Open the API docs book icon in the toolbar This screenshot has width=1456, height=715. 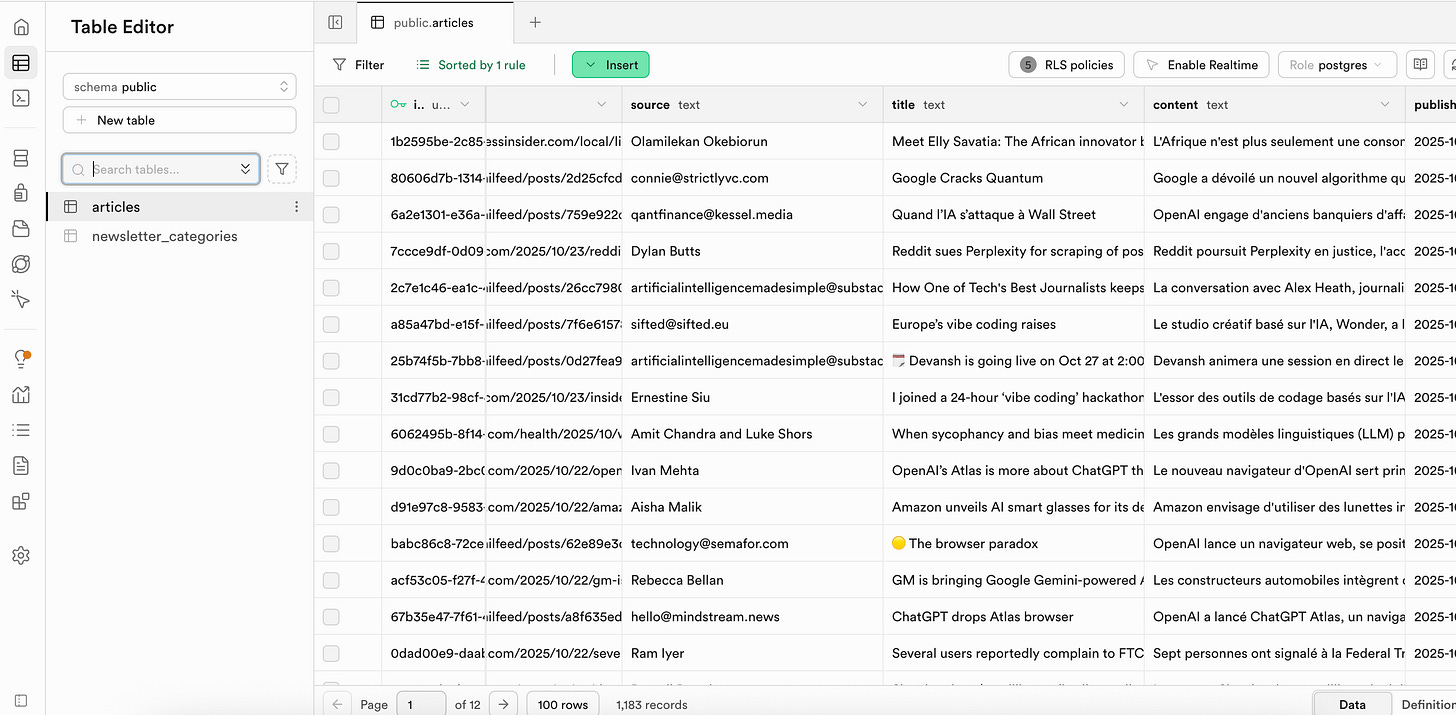[x=1419, y=65]
